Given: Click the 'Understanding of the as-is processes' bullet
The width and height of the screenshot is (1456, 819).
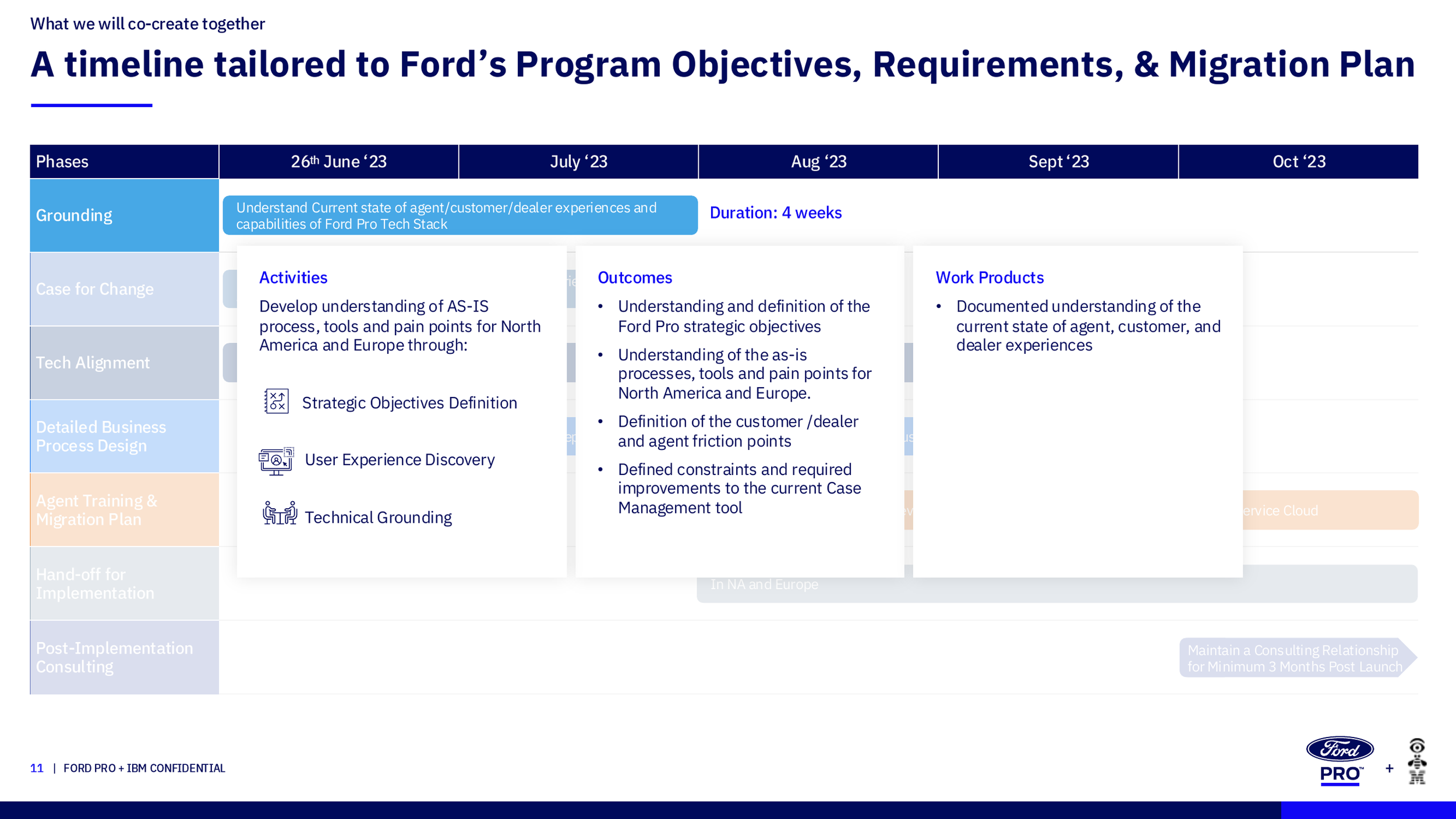Looking at the screenshot, I should [x=744, y=374].
